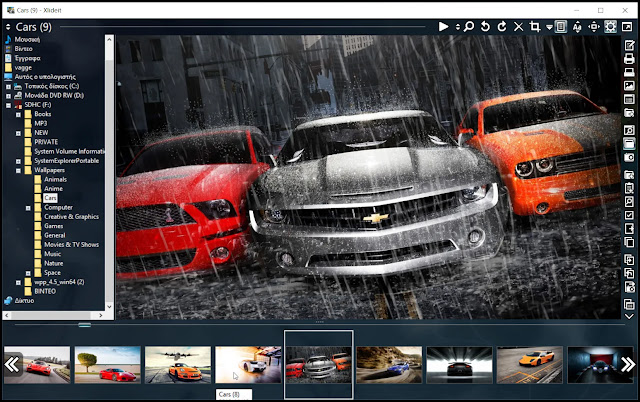
Task: Expand the SystemExplorerPortable folder
Action: click(18, 161)
